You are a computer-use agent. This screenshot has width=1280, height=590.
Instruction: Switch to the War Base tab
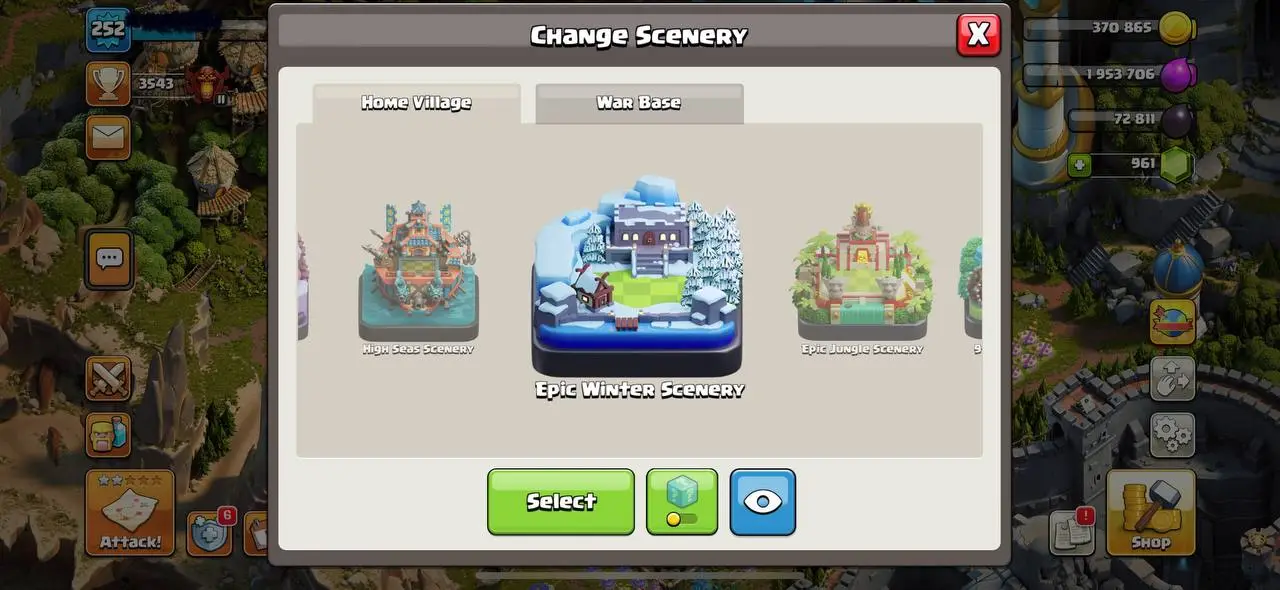tap(639, 103)
